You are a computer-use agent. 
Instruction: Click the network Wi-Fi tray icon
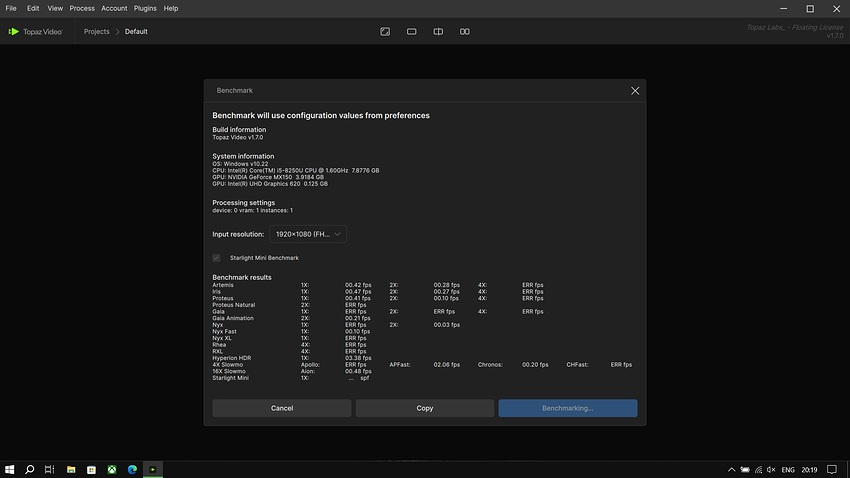coord(758,469)
